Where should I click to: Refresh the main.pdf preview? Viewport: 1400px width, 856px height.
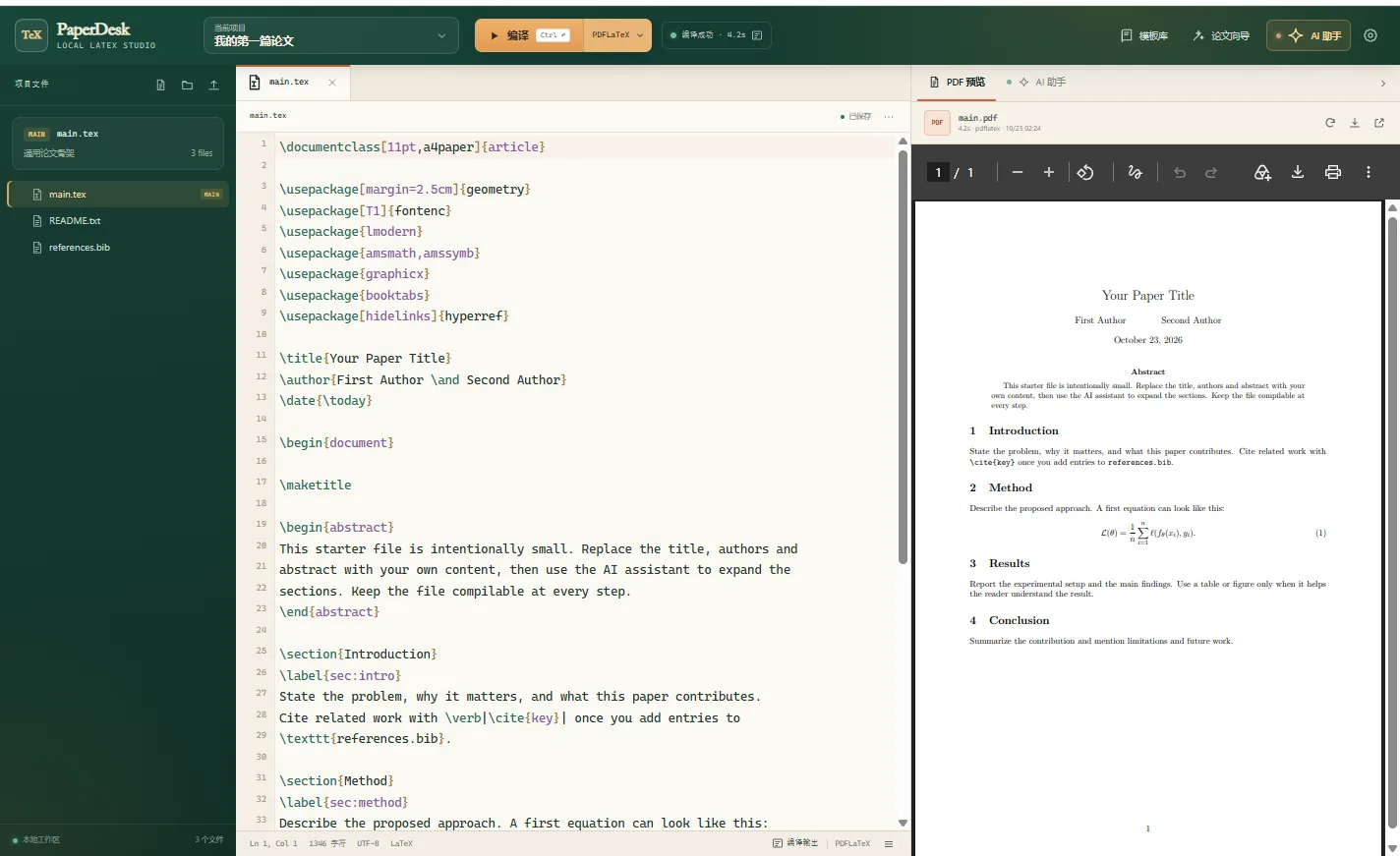pos(1330,123)
